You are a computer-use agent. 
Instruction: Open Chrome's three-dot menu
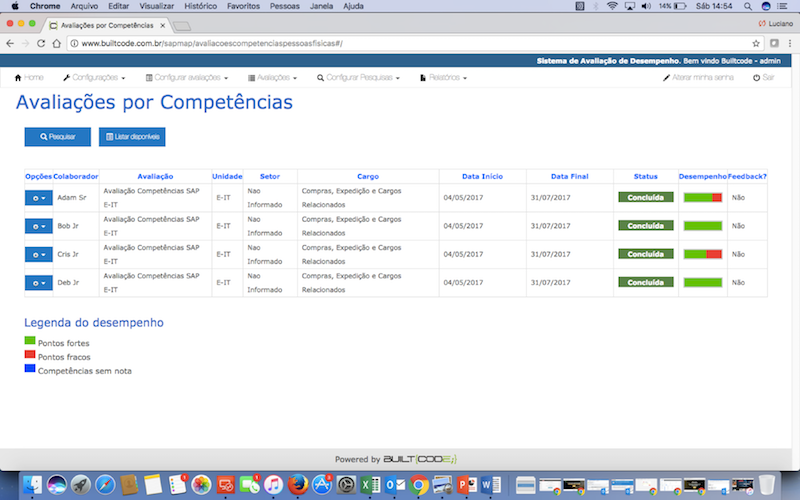pyautogui.click(x=790, y=43)
